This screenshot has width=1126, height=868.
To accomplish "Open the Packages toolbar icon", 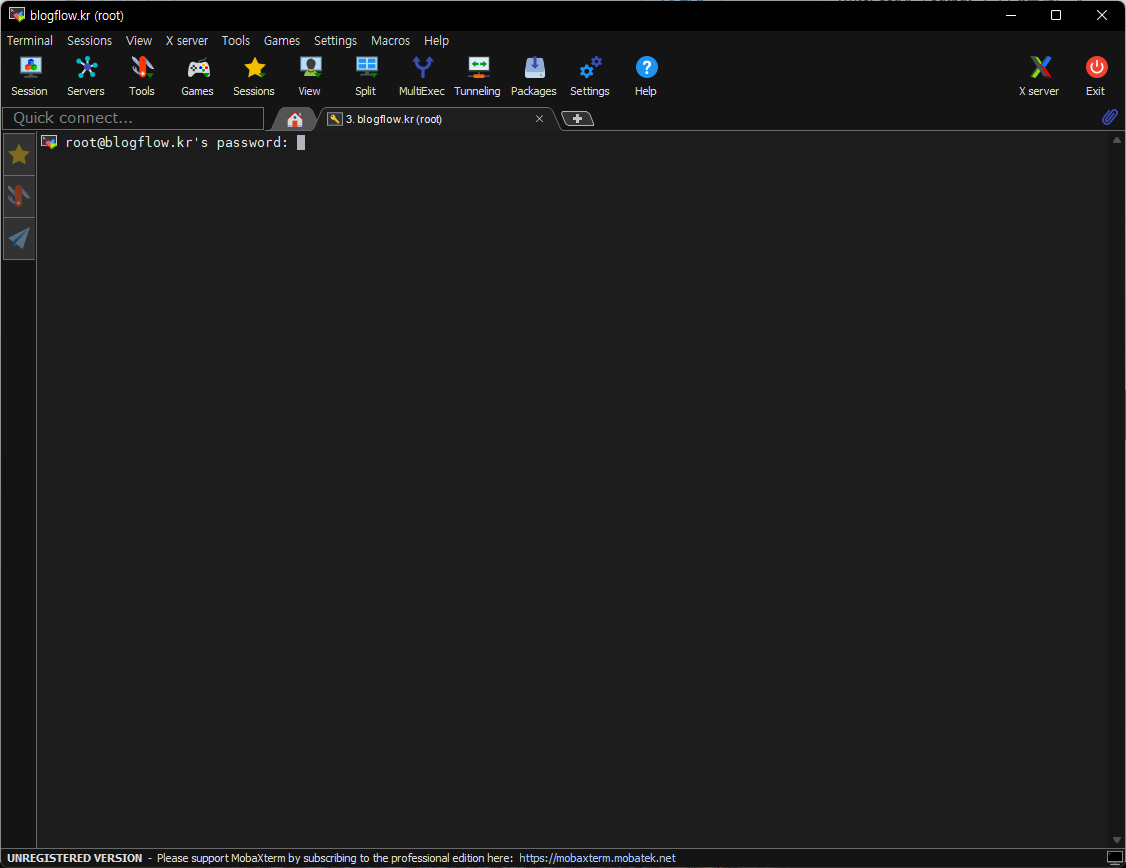I will click(x=534, y=76).
